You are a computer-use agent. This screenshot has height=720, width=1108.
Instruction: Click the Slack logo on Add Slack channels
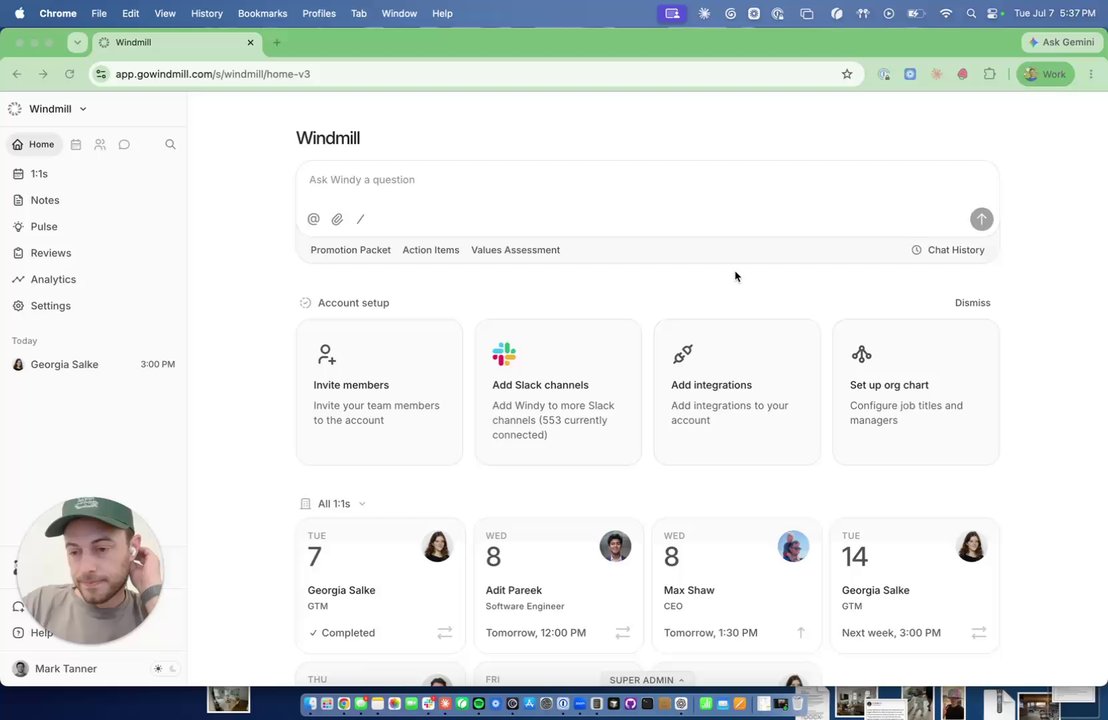pos(504,354)
